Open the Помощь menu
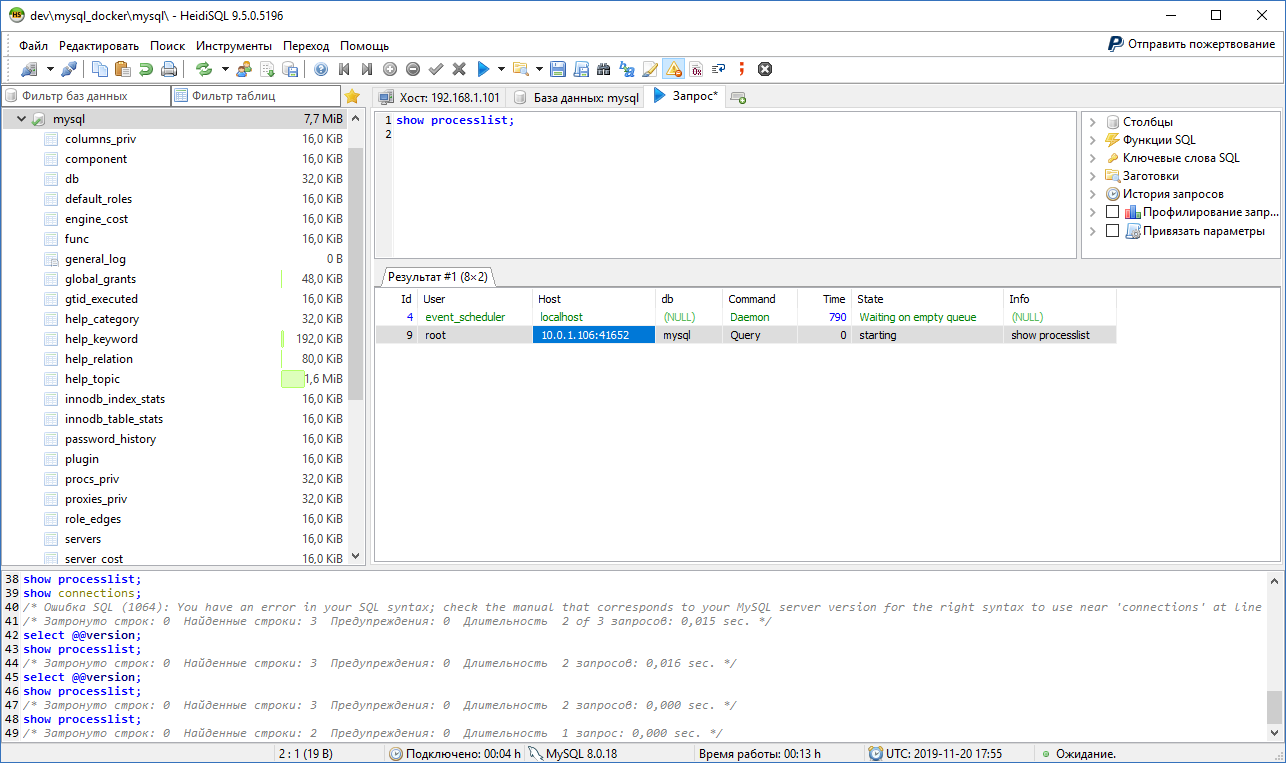The image size is (1286, 763). pyautogui.click(x=364, y=46)
